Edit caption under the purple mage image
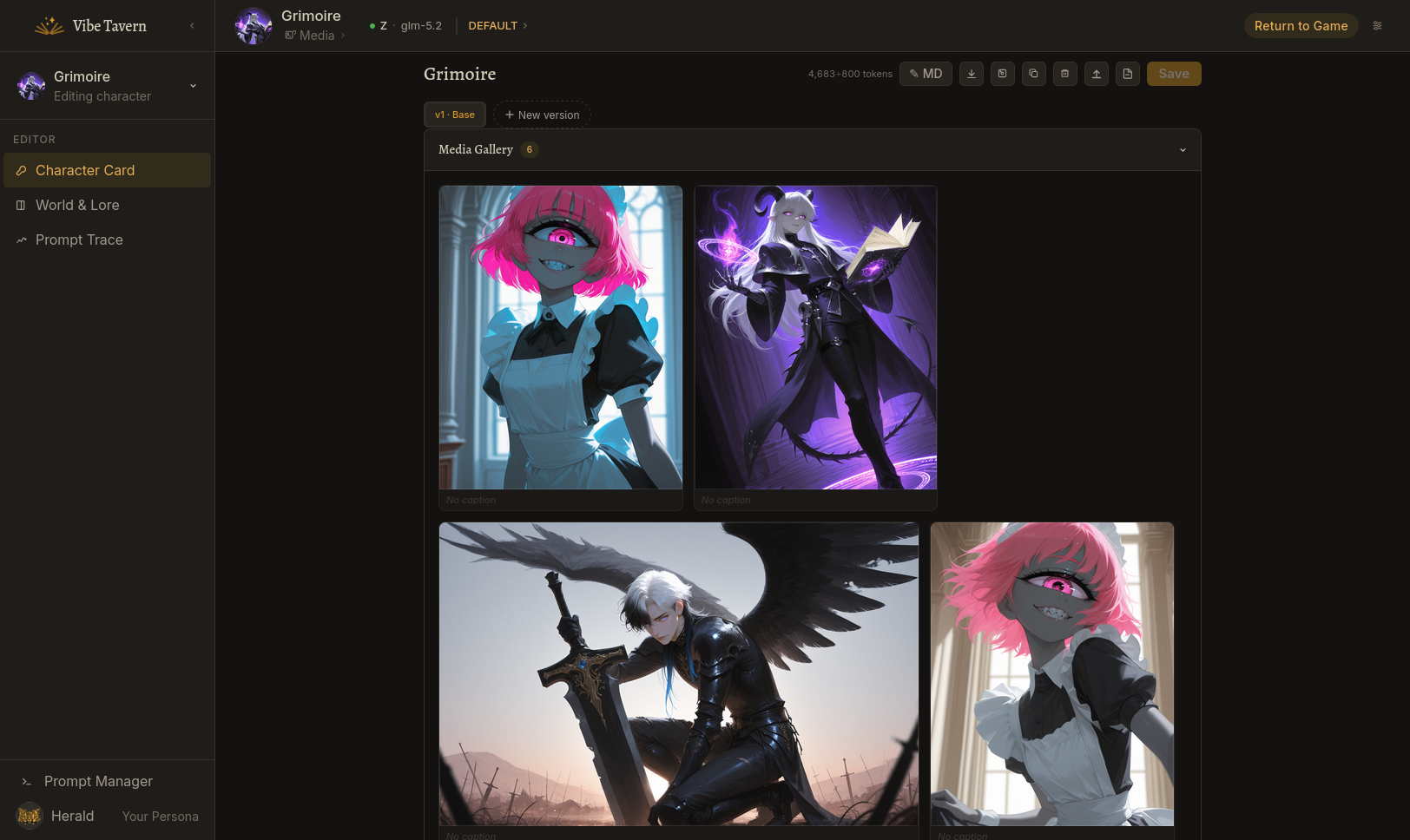The width and height of the screenshot is (1410, 840). tap(816, 500)
